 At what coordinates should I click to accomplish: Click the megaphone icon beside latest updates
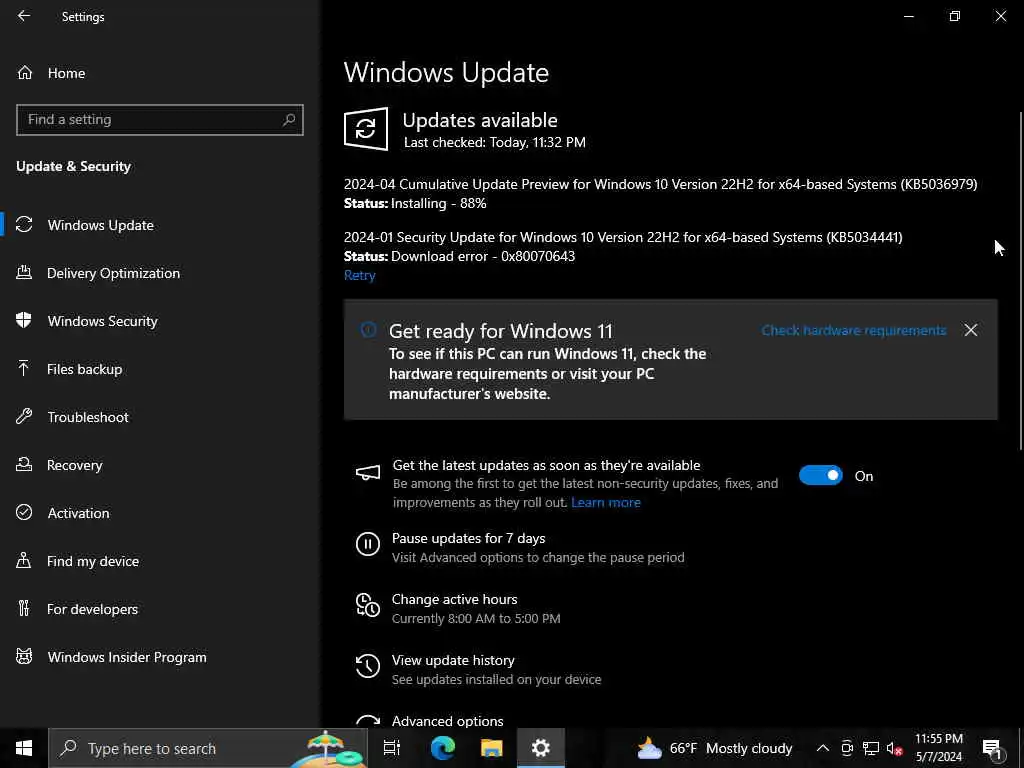(368, 473)
